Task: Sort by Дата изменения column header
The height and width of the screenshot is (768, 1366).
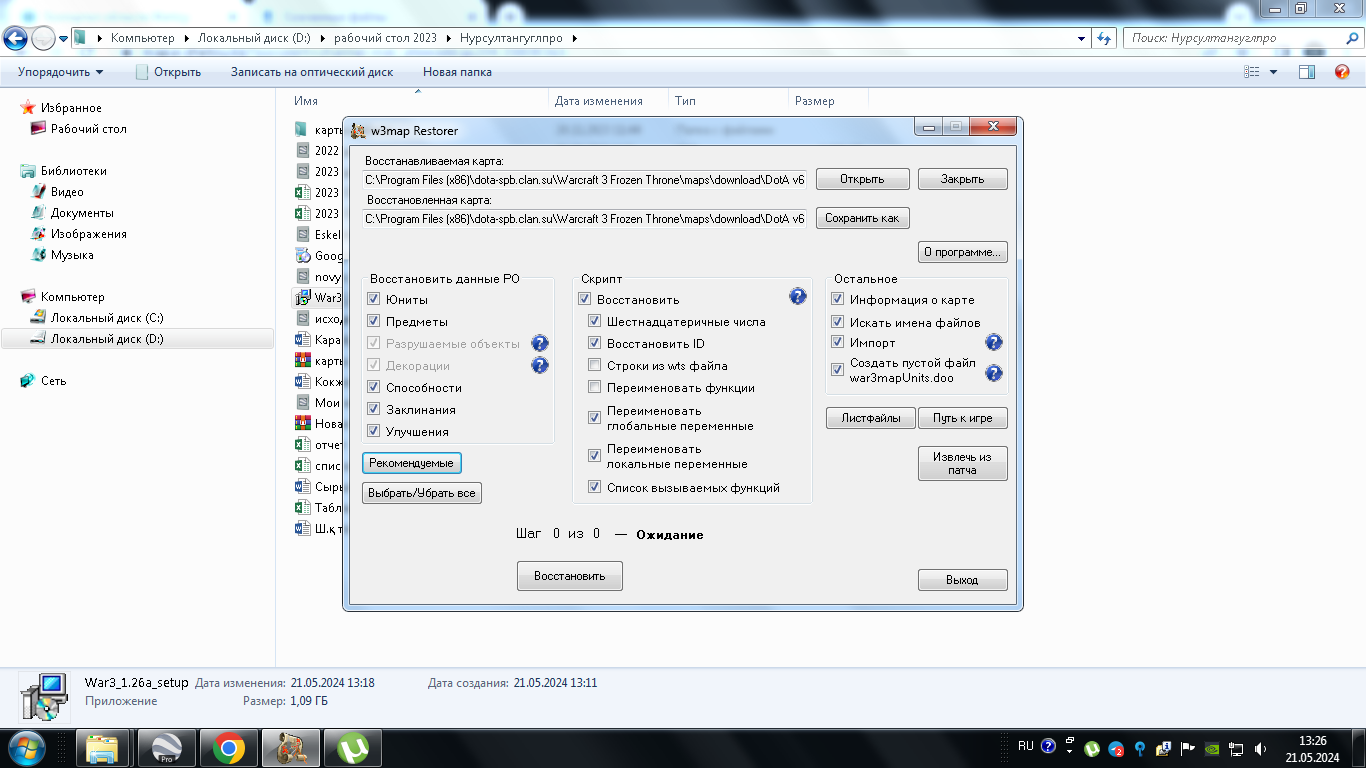Action: click(610, 101)
